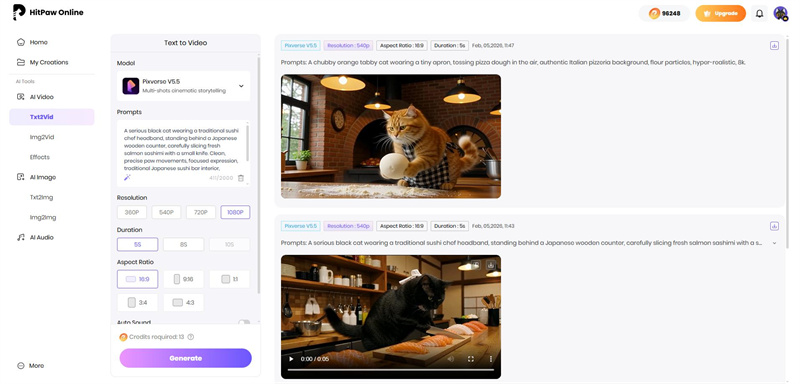This screenshot has width=800, height=384.
Task: Click the trash icon to clear prompt
Action: point(241,178)
